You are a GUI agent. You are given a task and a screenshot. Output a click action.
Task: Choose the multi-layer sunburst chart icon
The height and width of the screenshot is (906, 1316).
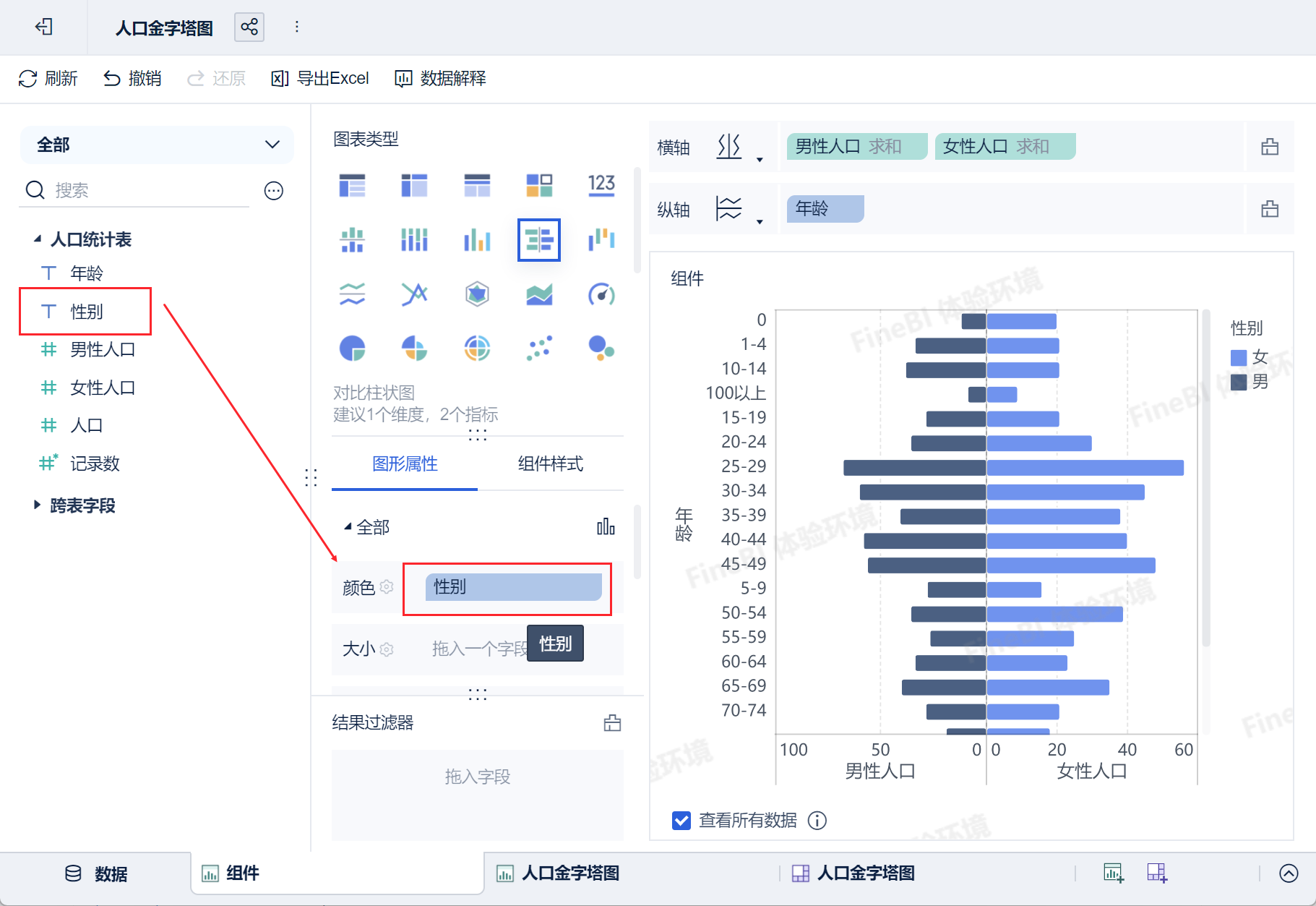[x=477, y=349]
